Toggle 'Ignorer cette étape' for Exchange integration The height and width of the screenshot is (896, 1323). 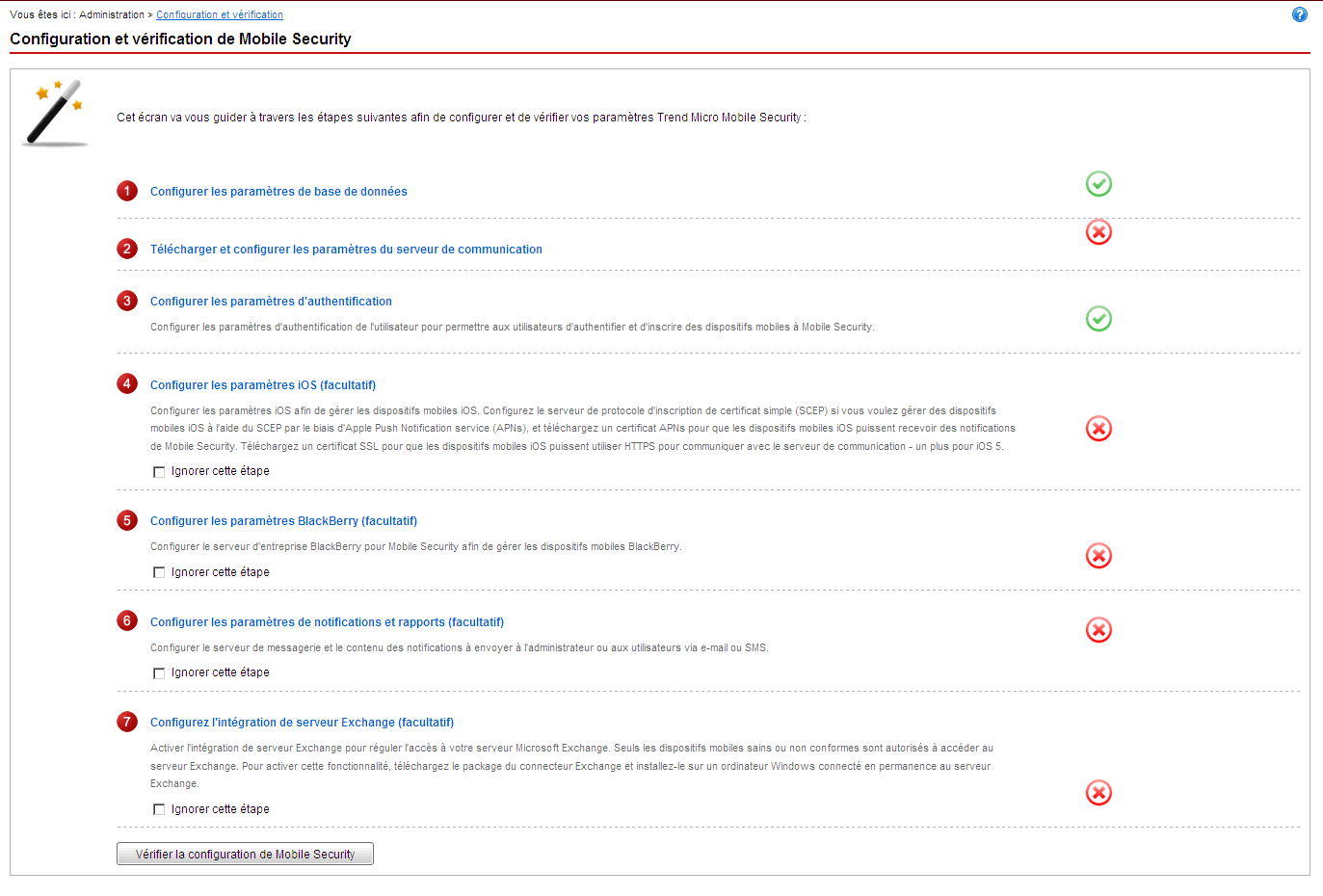[x=159, y=810]
